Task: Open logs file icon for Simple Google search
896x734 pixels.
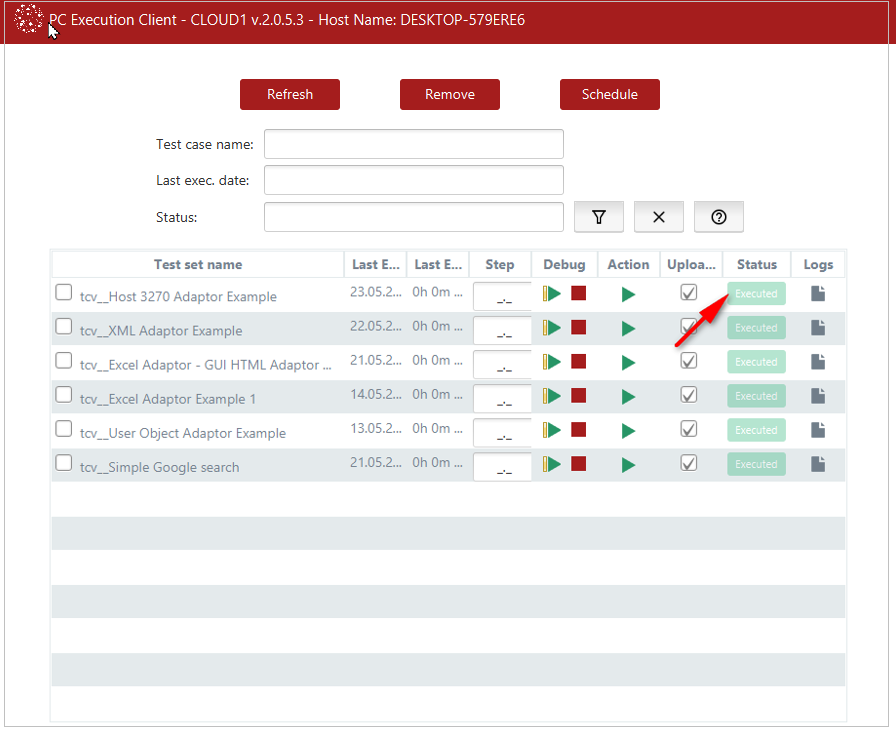Action: point(818,464)
